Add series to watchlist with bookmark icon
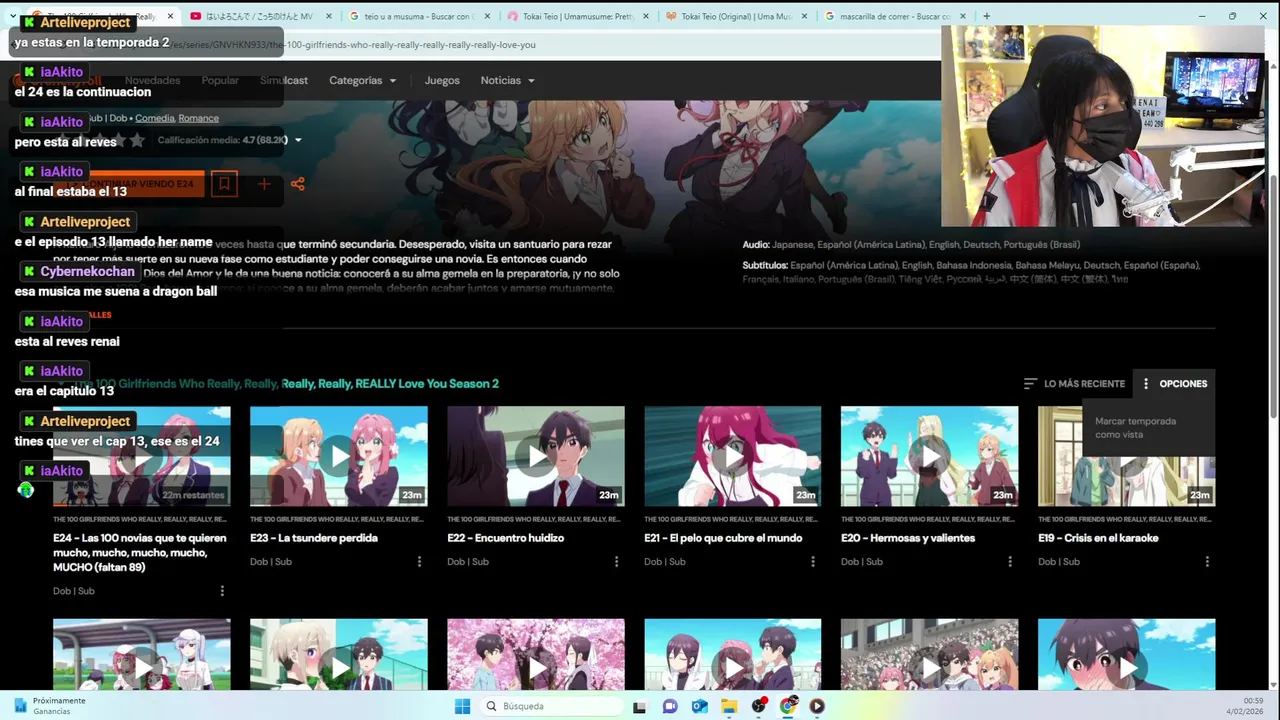The width and height of the screenshot is (1280, 720). (x=224, y=183)
